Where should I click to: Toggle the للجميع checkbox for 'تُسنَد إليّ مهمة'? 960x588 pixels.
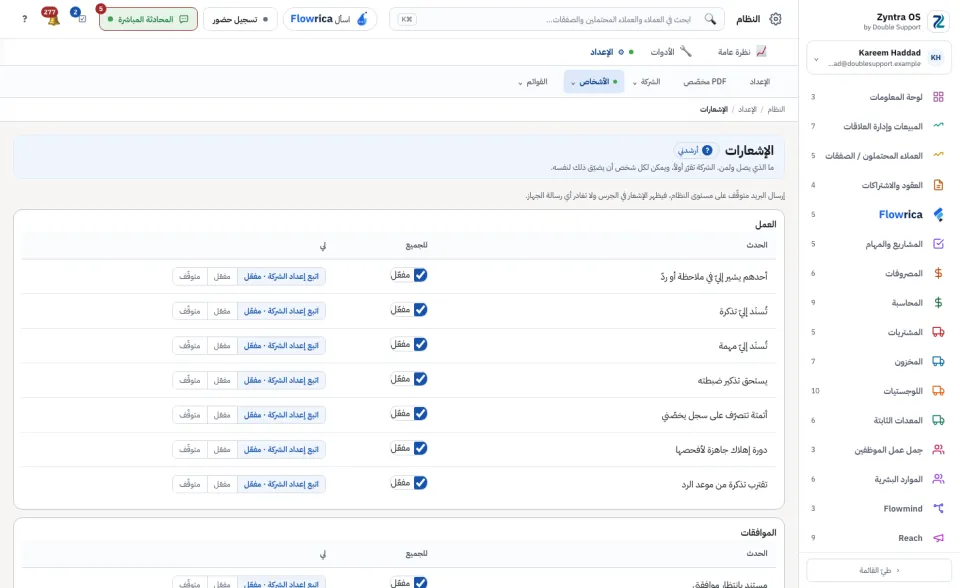(x=420, y=344)
